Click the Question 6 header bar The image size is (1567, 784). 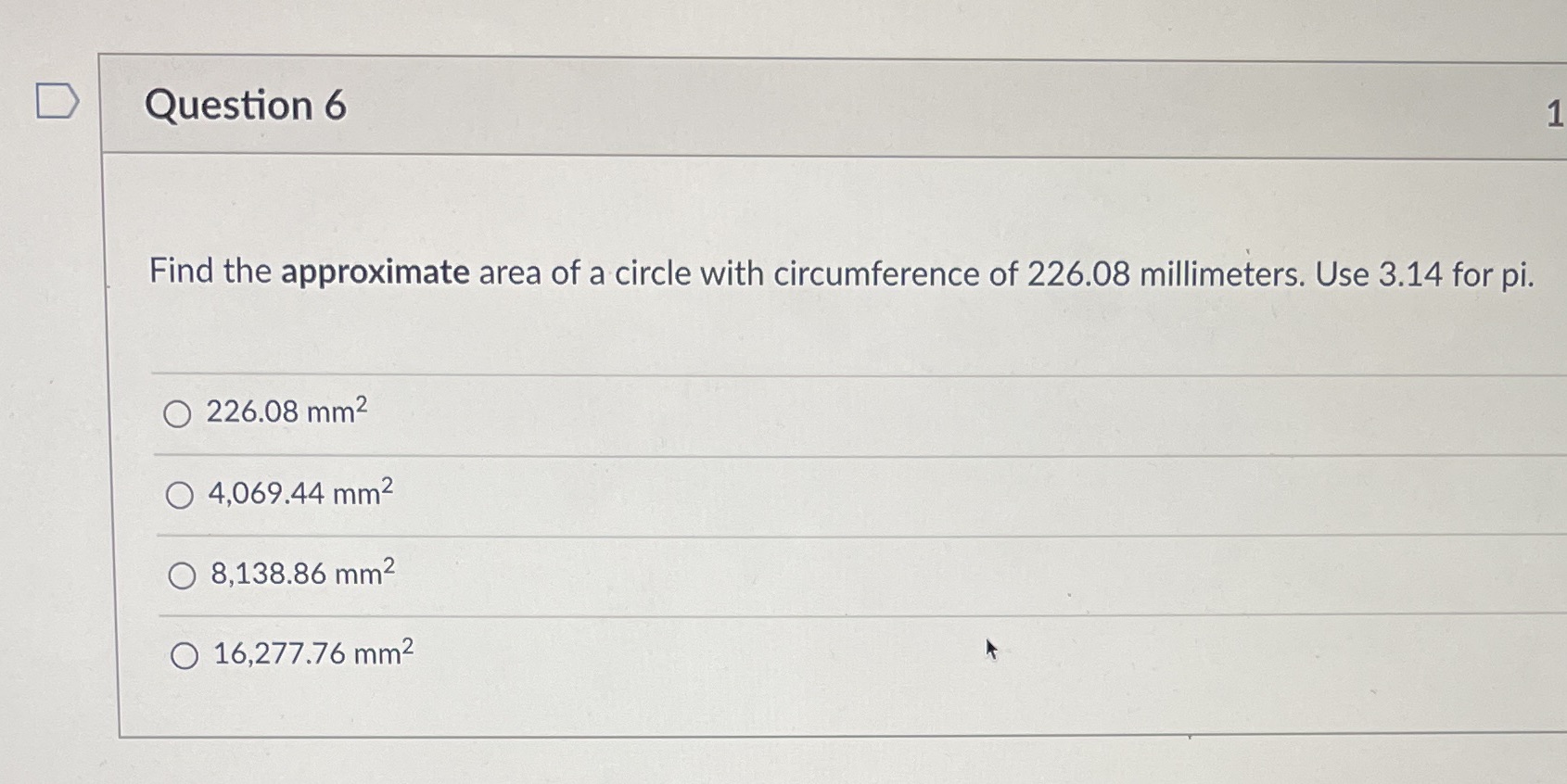(834, 102)
